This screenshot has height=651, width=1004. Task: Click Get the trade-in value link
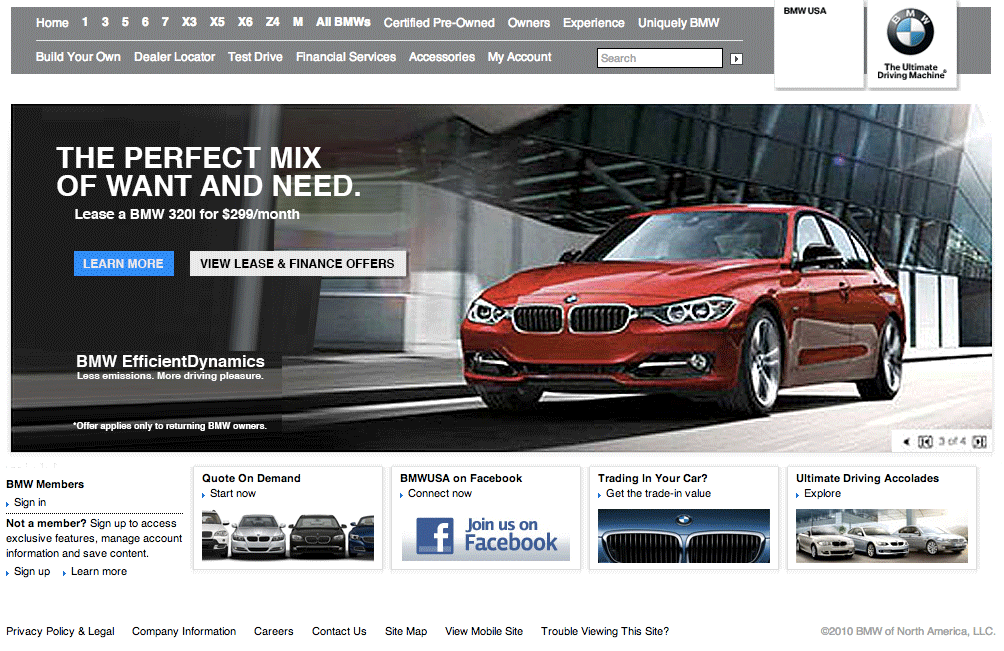point(658,494)
